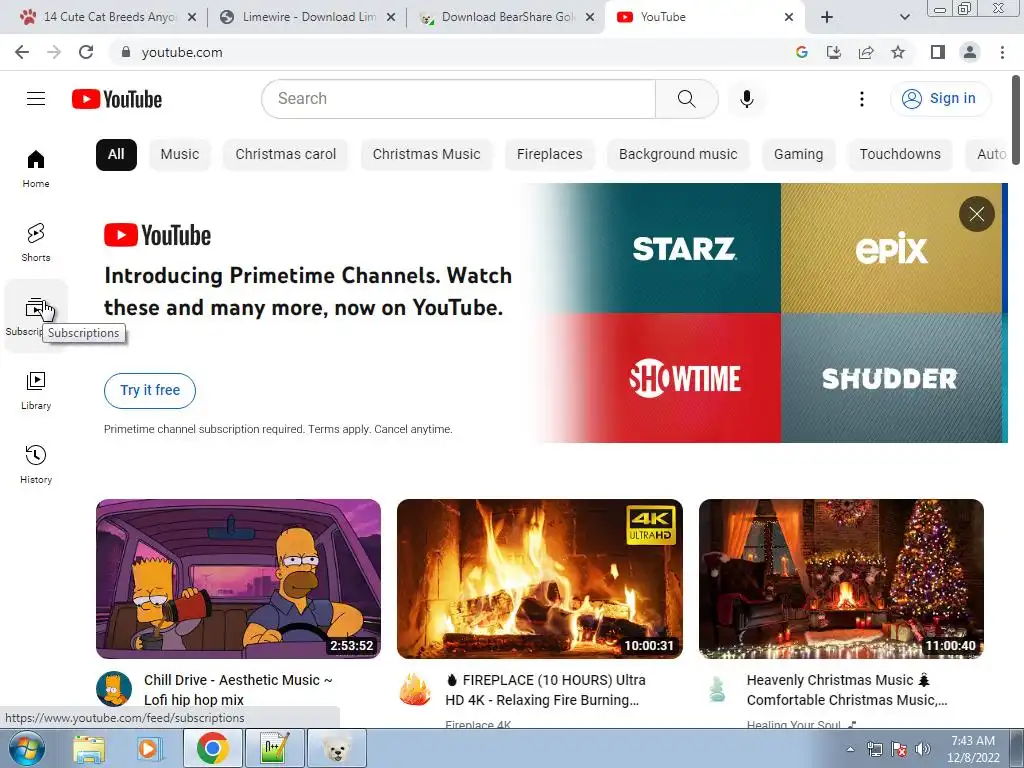Screen dimensions: 1024x768
Task: Open Library in the sidebar
Action: click(36, 391)
